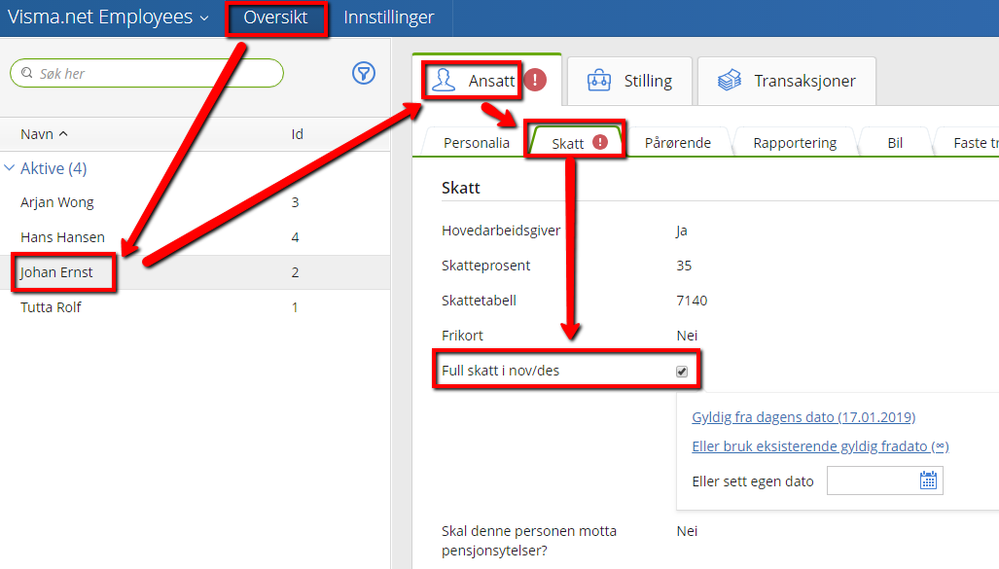This screenshot has height=569, width=999.
Task: Switch to the Transaksjoner tab
Action: (787, 81)
